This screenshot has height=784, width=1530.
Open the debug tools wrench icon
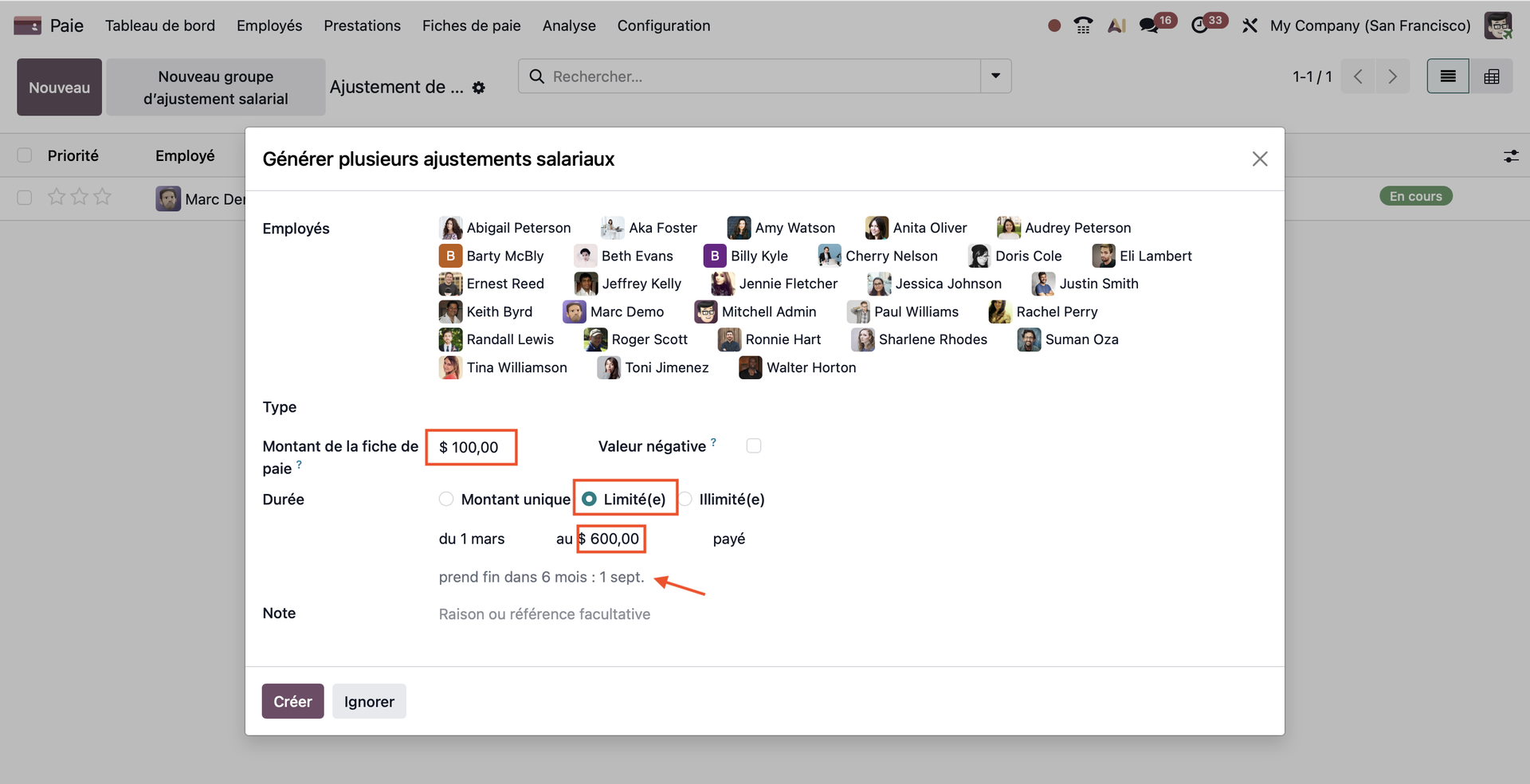(x=1249, y=25)
